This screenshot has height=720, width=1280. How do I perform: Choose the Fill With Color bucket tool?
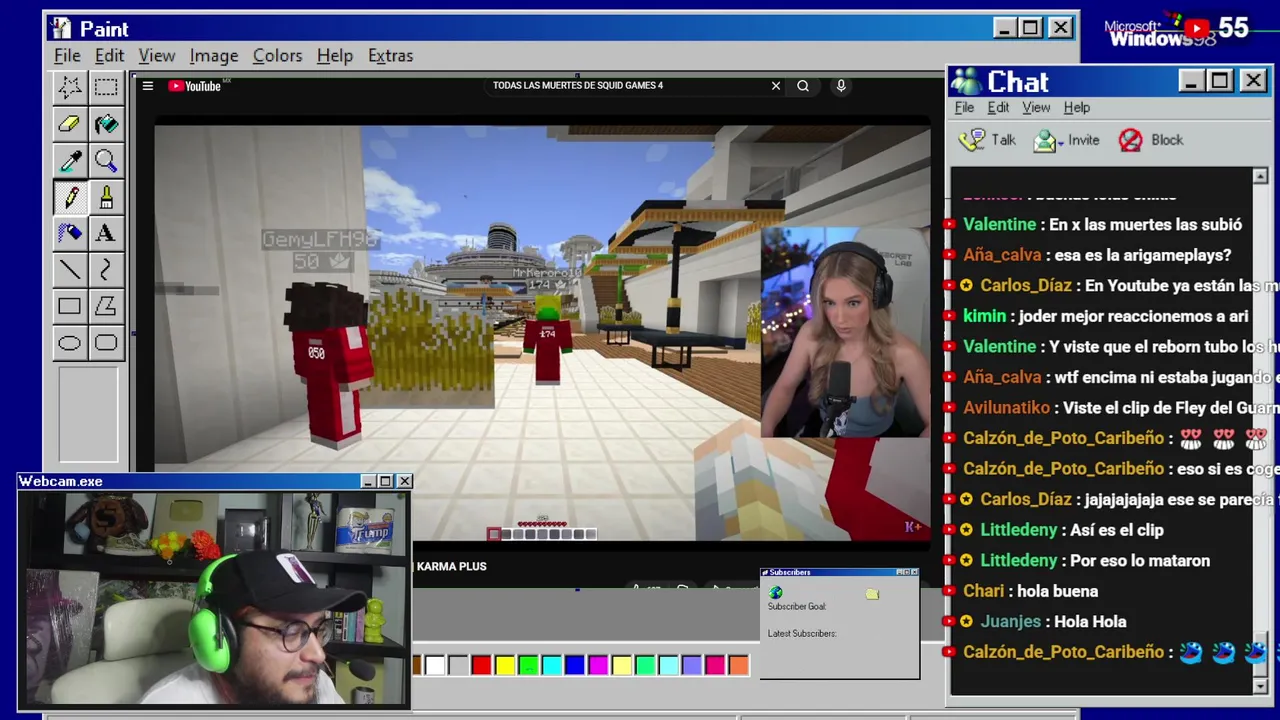point(105,124)
